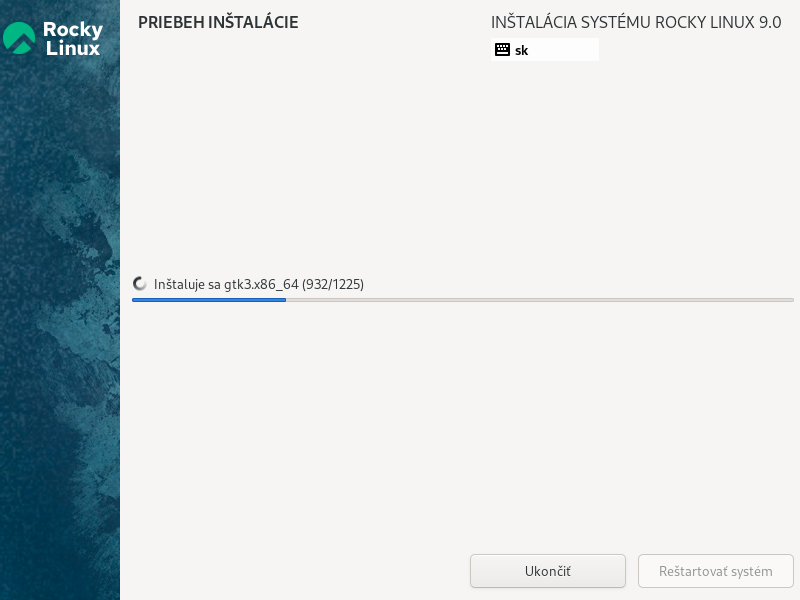Click the keyboard icon beside sk
The width and height of the screenshot is (800, 600).
point(502,49)
